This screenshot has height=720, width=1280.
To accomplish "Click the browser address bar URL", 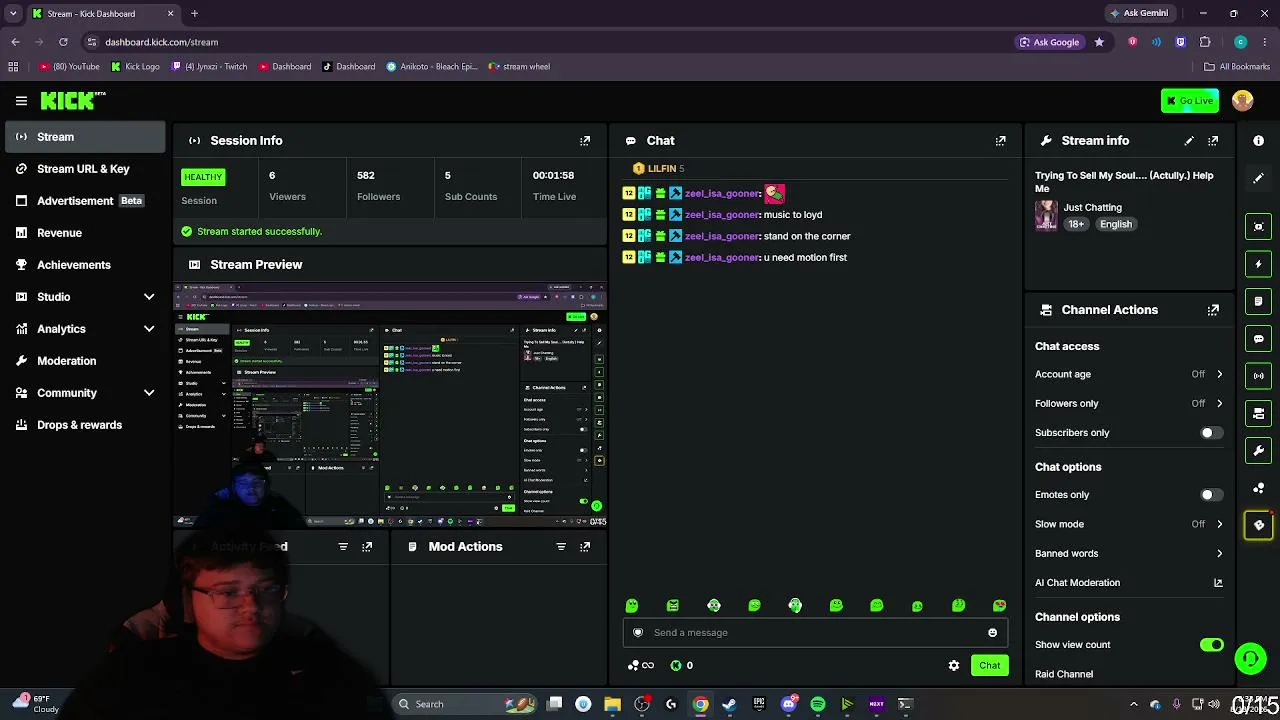I will pos(161,42).
